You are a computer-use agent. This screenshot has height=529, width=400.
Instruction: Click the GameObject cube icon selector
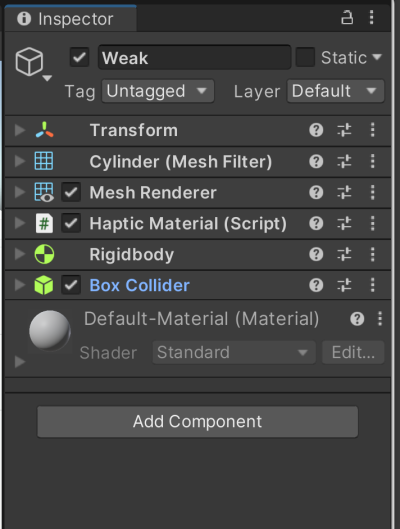pos(33,64)
